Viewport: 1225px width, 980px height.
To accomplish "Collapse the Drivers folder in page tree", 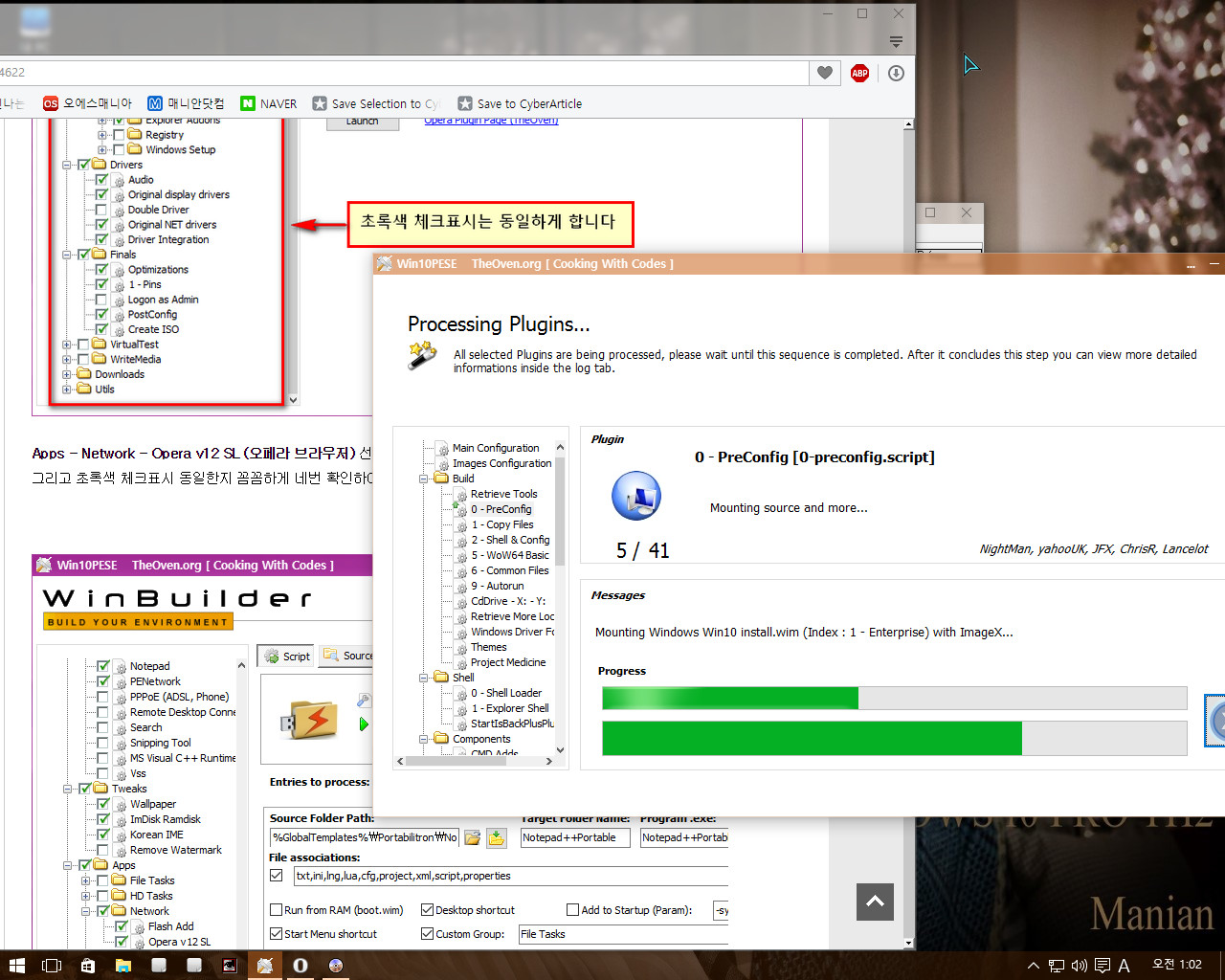I will 67,165.
